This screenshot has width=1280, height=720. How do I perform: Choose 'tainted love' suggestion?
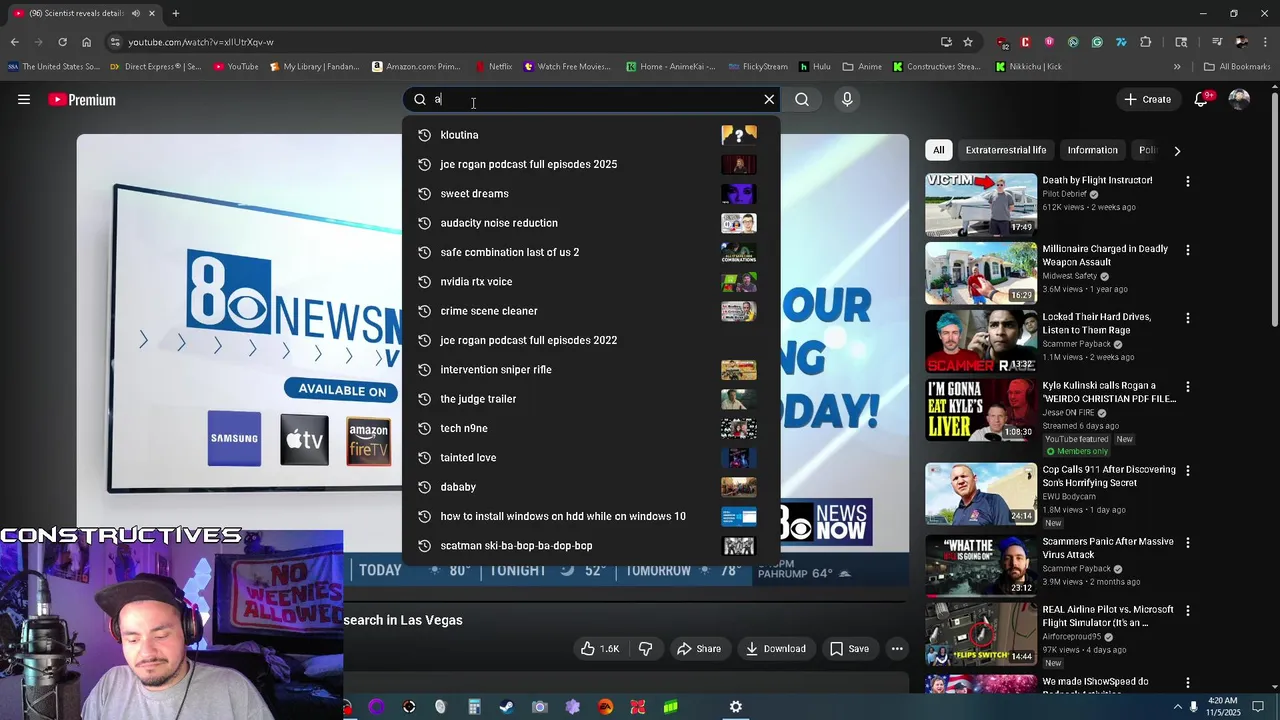(x=590, y=457)
